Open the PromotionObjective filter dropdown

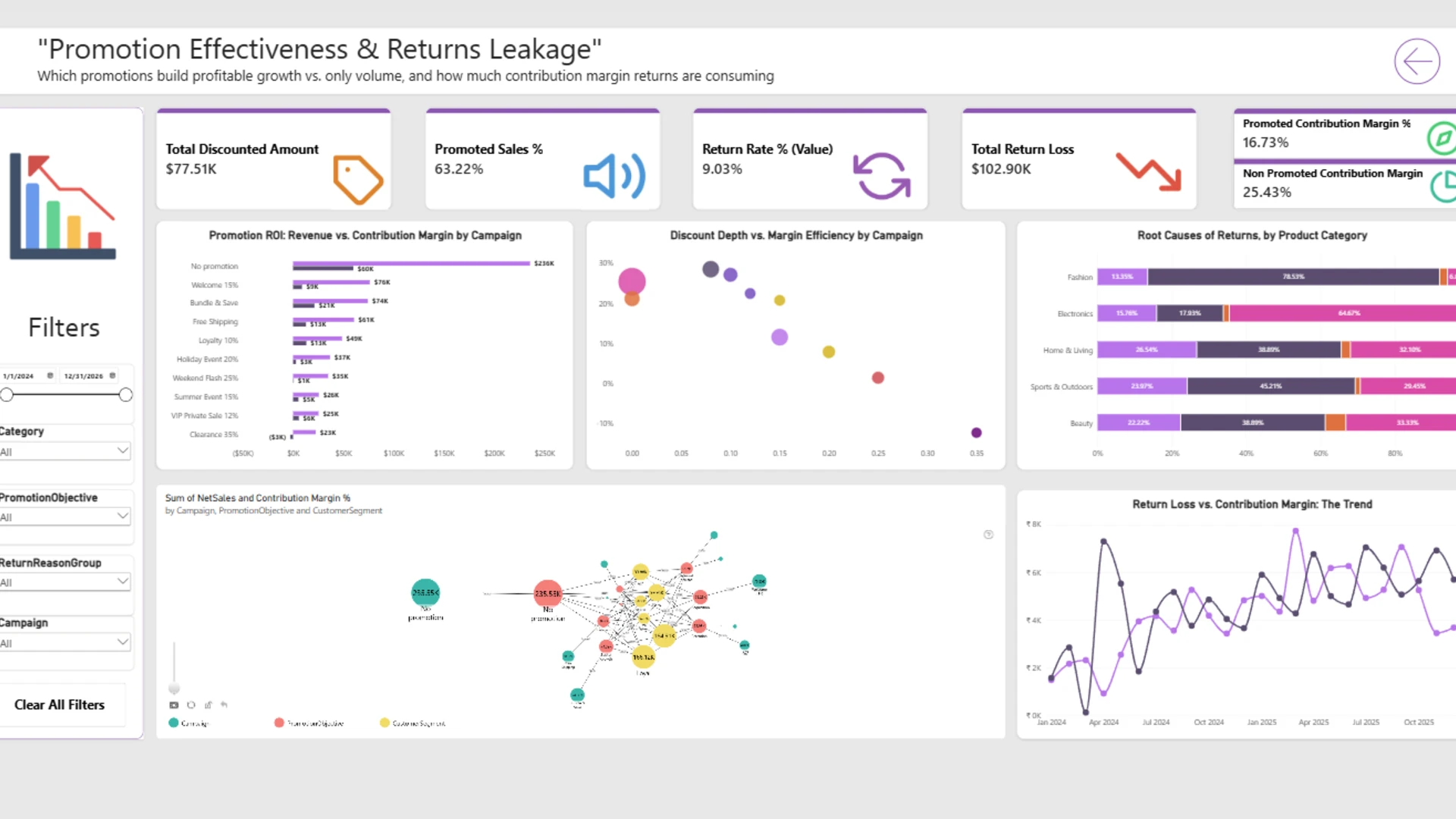(x=65, y=516)
